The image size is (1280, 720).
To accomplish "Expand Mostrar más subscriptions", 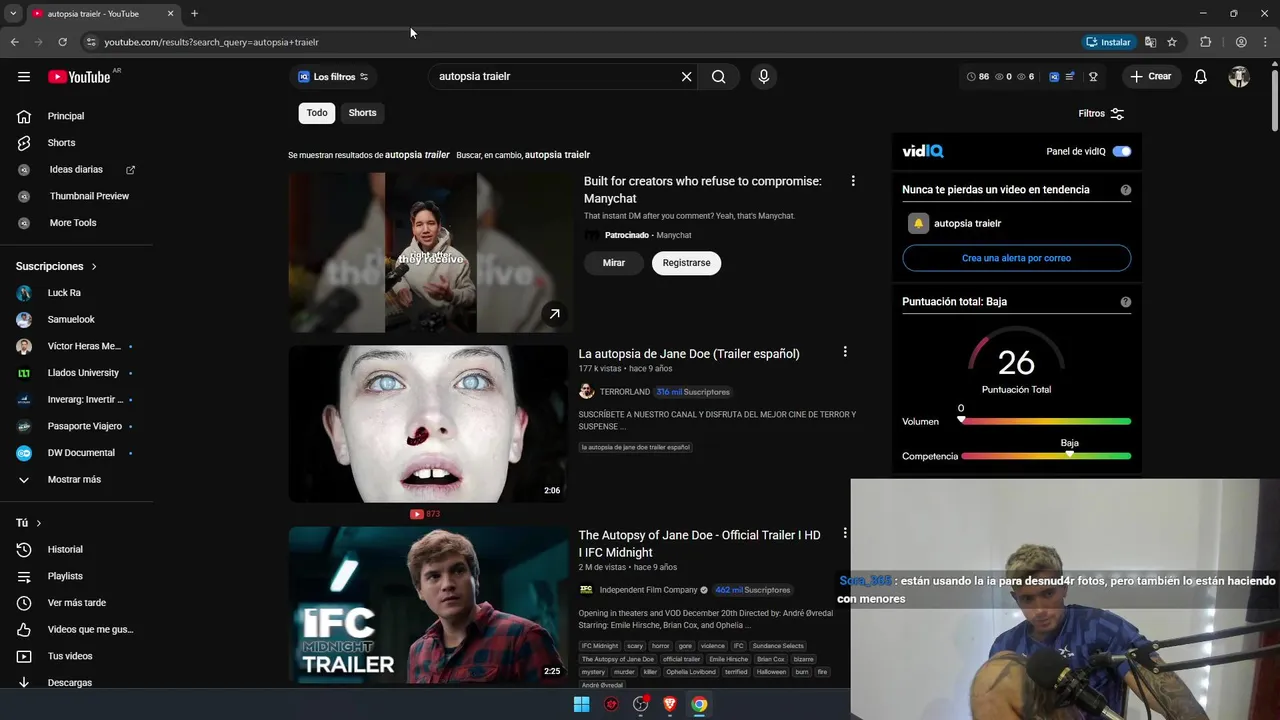I will [76, 480].
